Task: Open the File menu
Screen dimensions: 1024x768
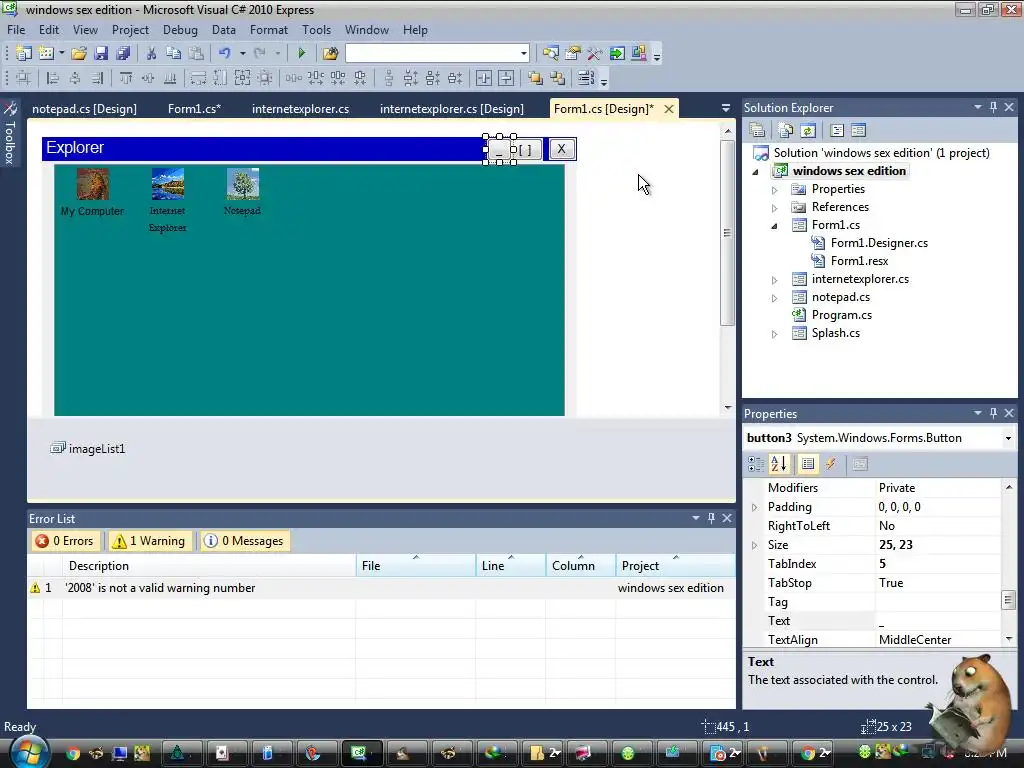Action: (x=16, y=30)
